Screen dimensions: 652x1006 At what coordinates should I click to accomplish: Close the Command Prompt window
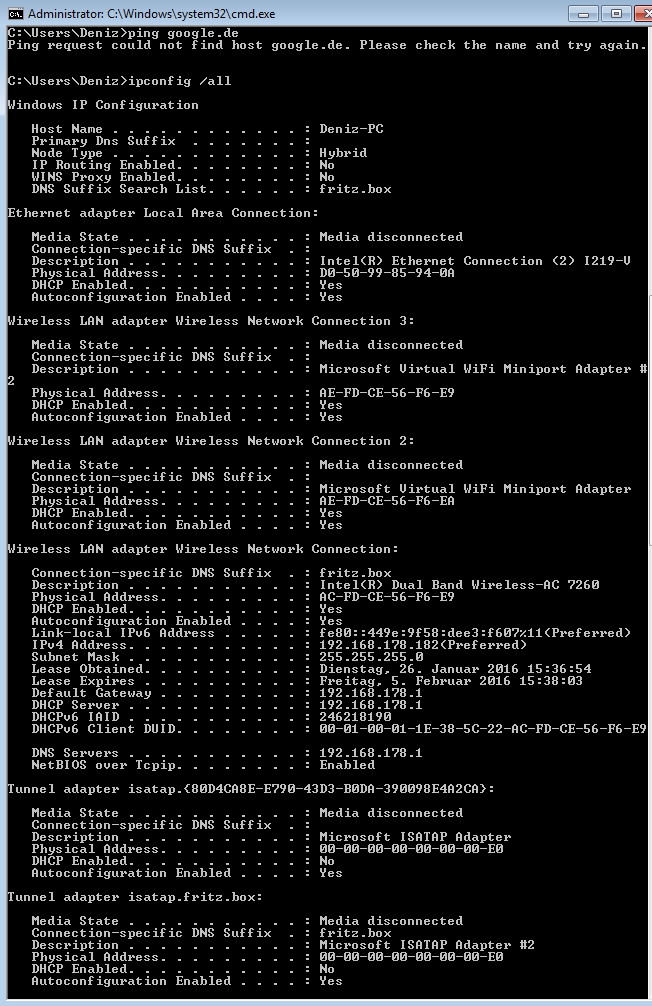pos(643,13)
